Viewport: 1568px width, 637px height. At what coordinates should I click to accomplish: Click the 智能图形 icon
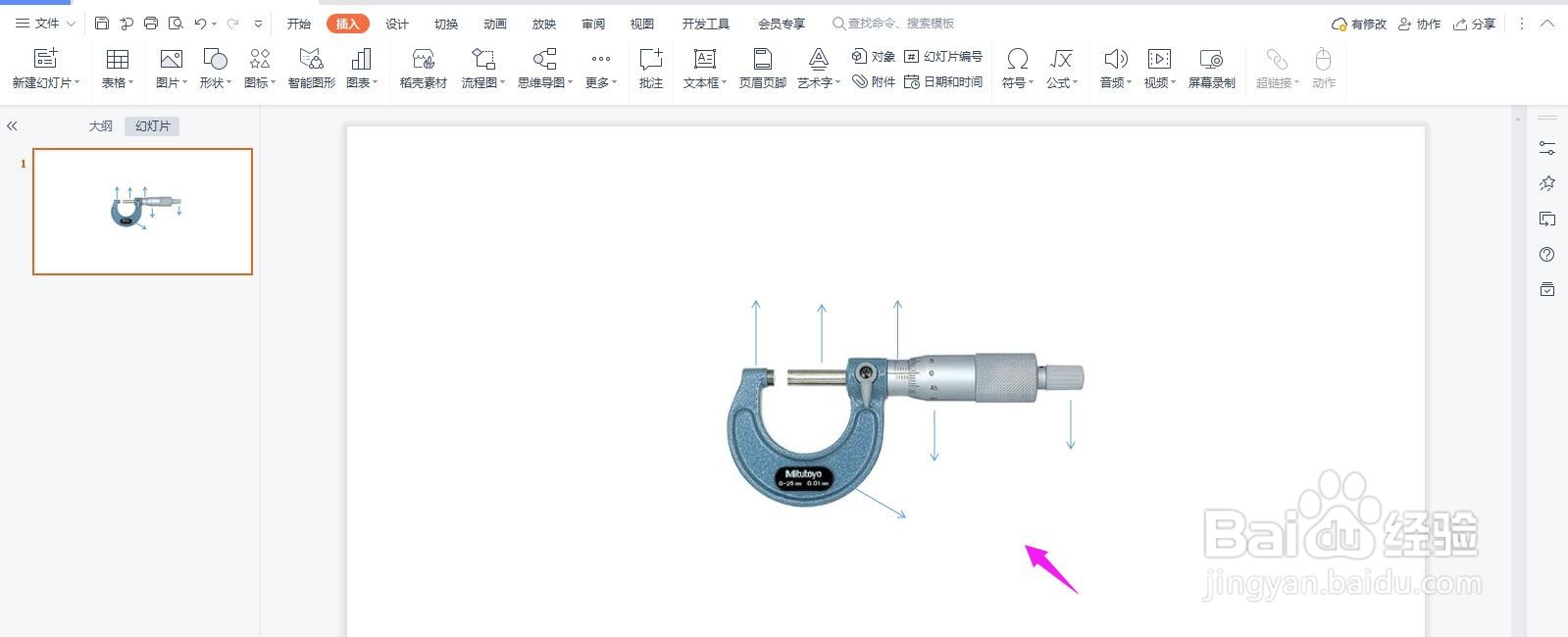[311, 59]
